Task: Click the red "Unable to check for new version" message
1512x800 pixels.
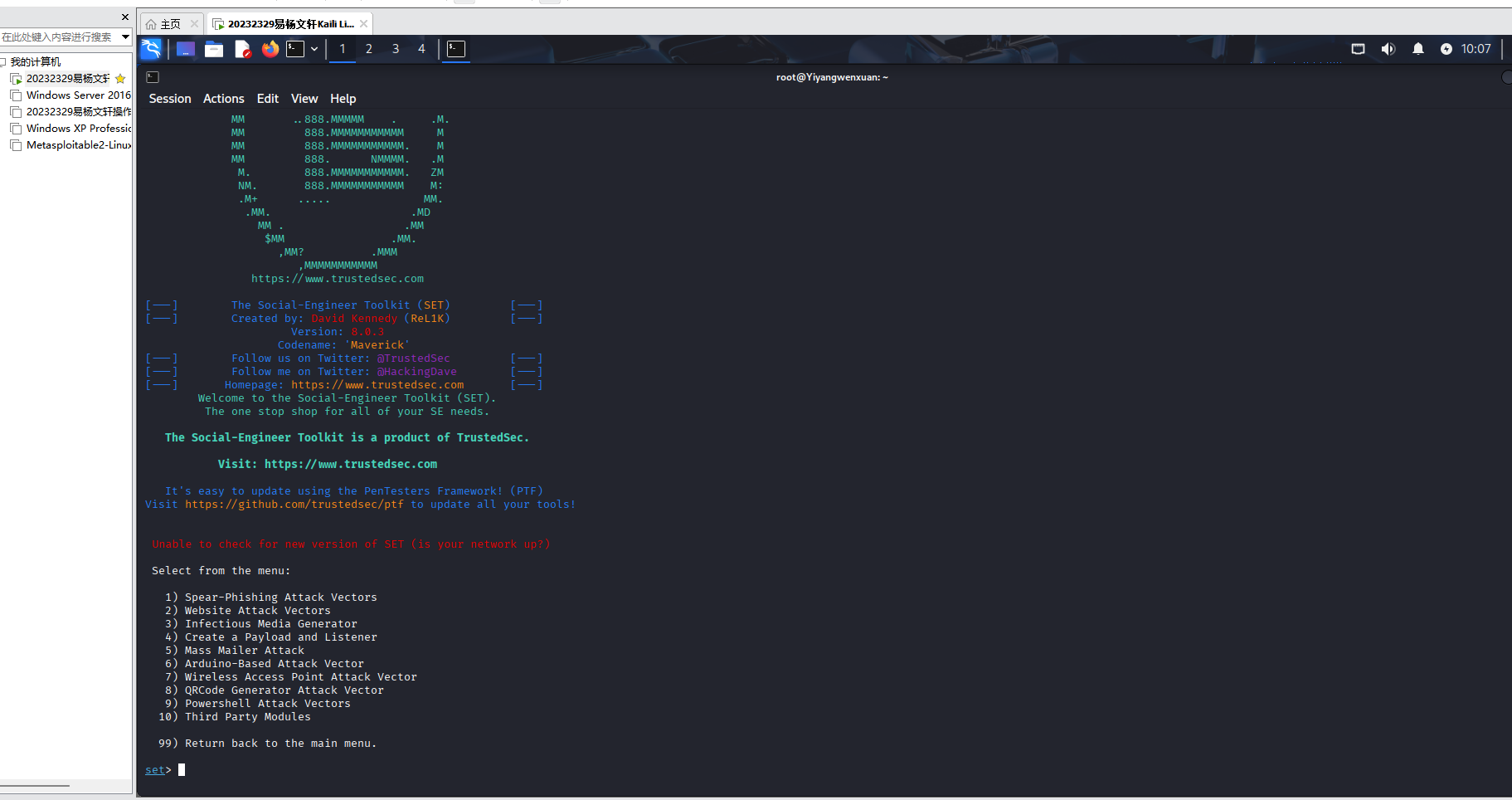Action: [351, 544]
